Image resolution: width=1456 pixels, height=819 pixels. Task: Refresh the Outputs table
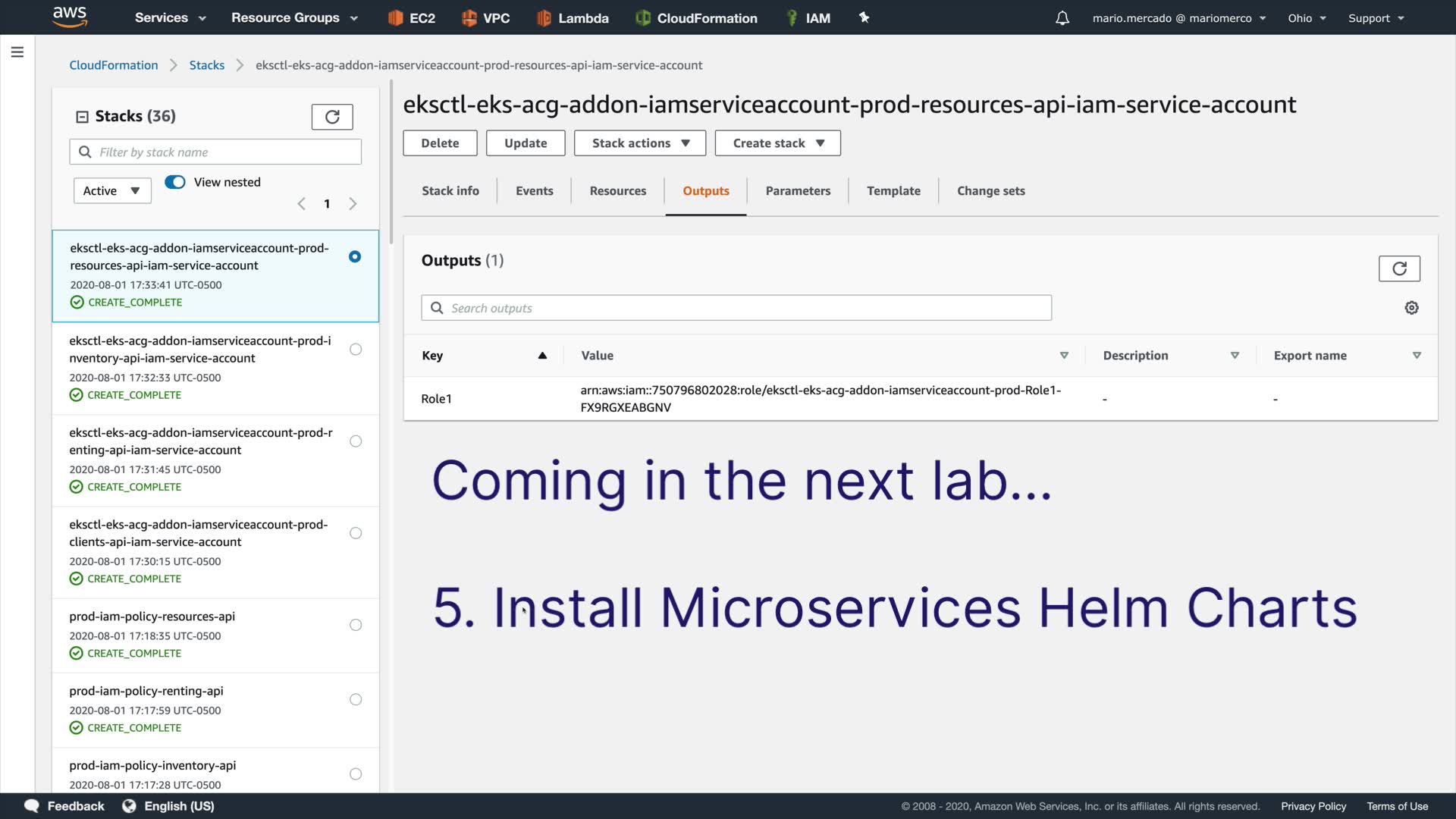pyautogui.click(x=1399, y=268)
